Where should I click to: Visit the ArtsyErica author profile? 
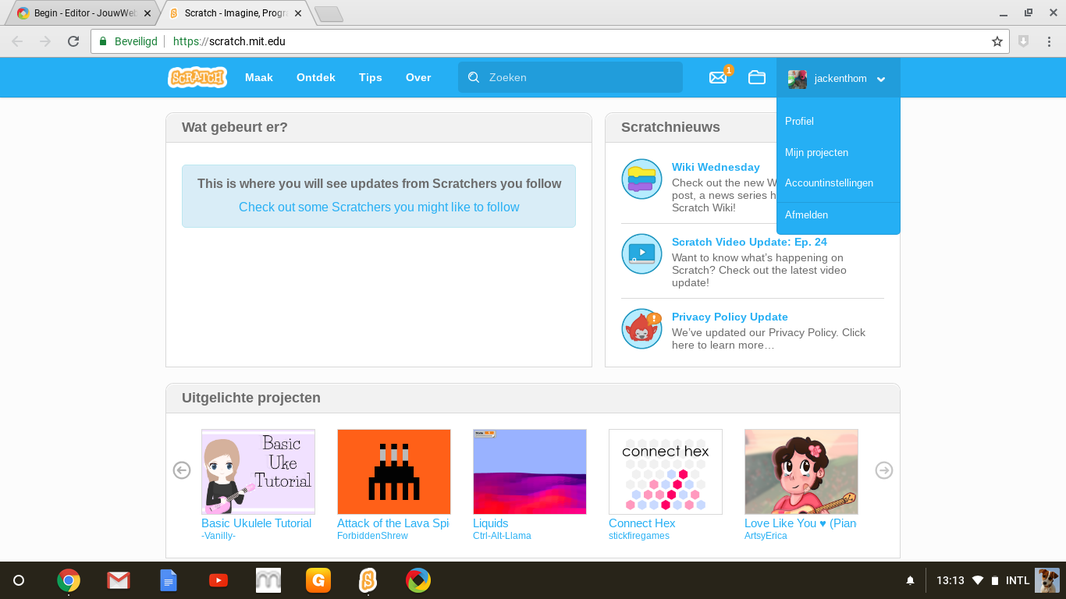tap(766, 536)
